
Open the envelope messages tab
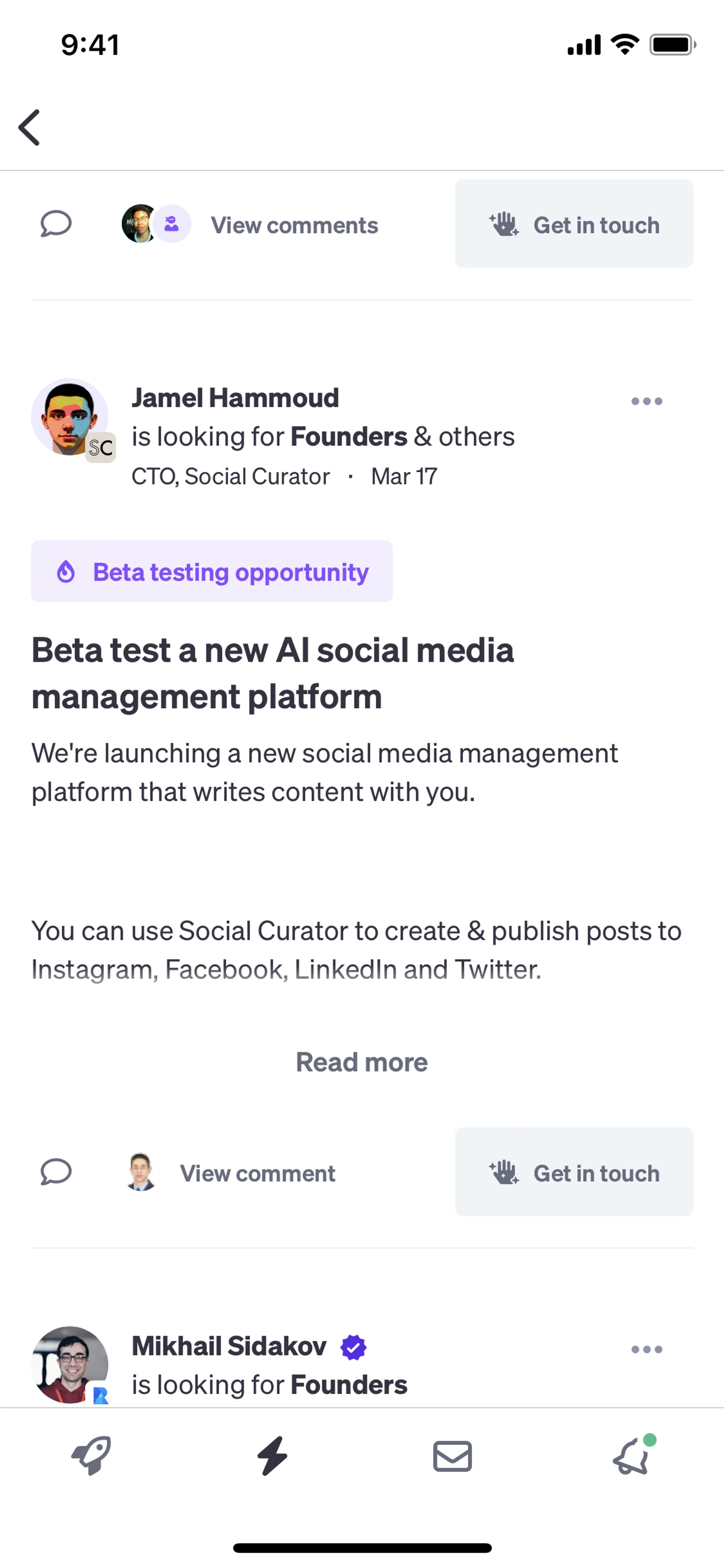click(x=452, y=1456)
